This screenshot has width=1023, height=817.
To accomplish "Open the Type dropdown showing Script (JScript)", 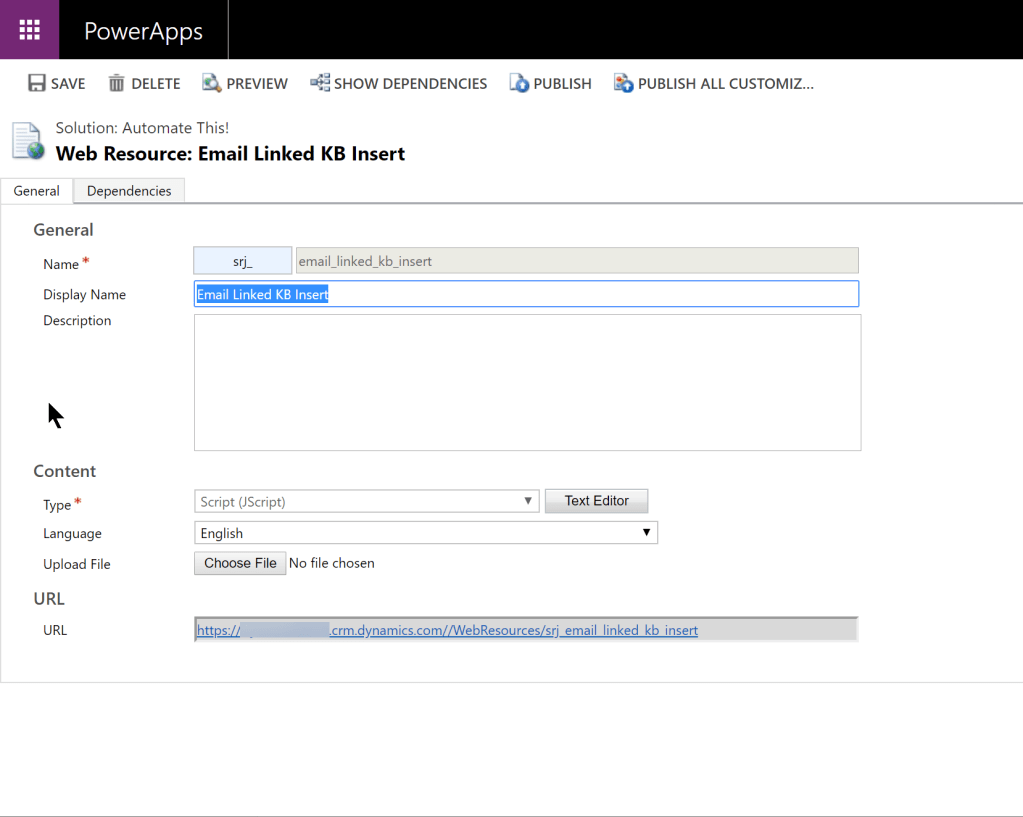I will (366, 501).
